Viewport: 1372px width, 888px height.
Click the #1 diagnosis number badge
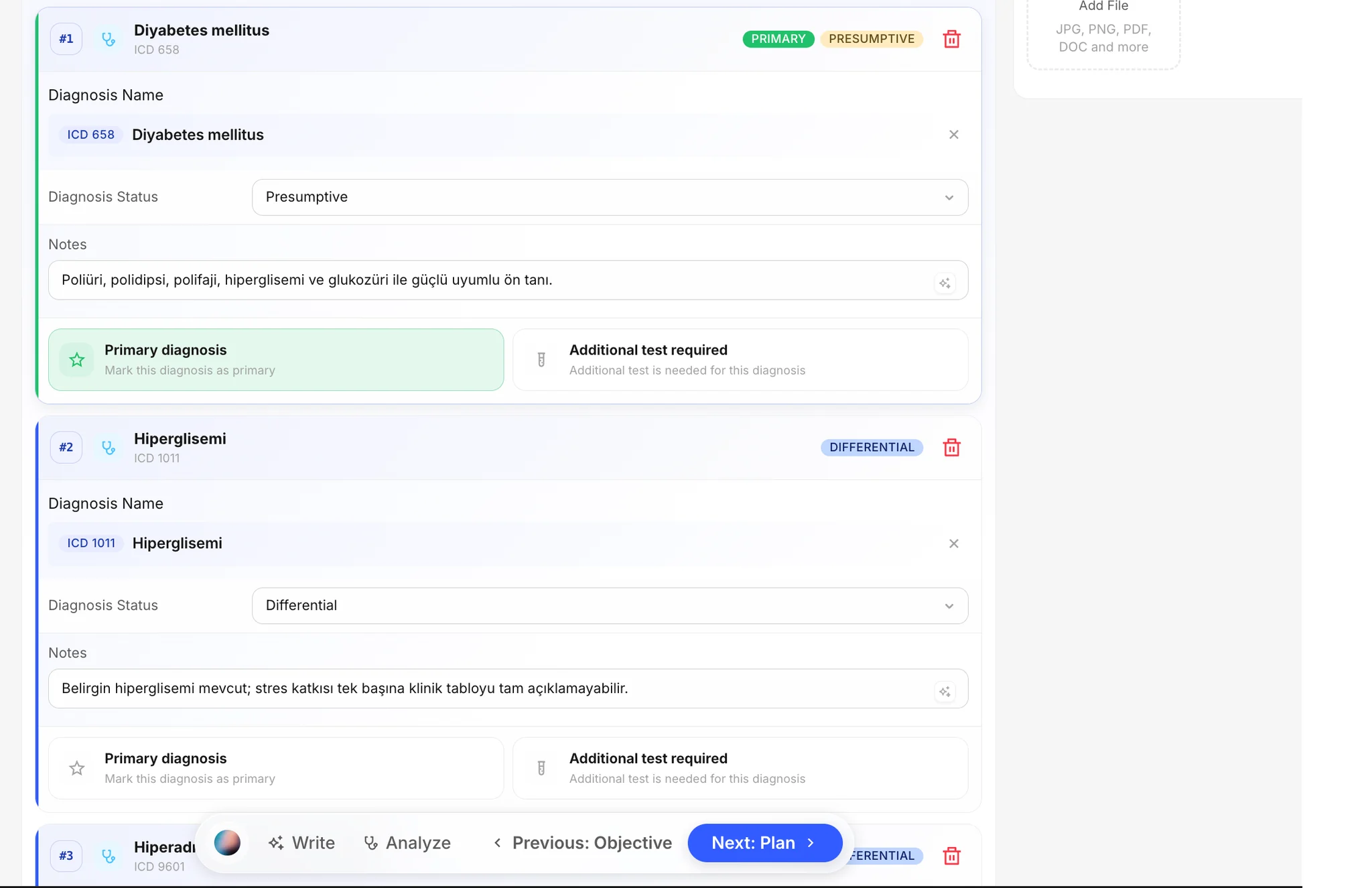pyautogui.click(x=66, y=39)
